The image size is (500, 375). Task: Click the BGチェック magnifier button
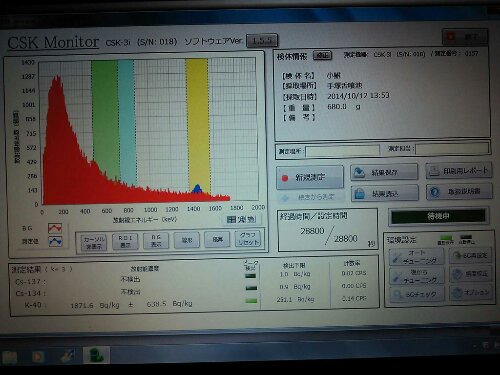pyautogui.click(x=416, y=294)
